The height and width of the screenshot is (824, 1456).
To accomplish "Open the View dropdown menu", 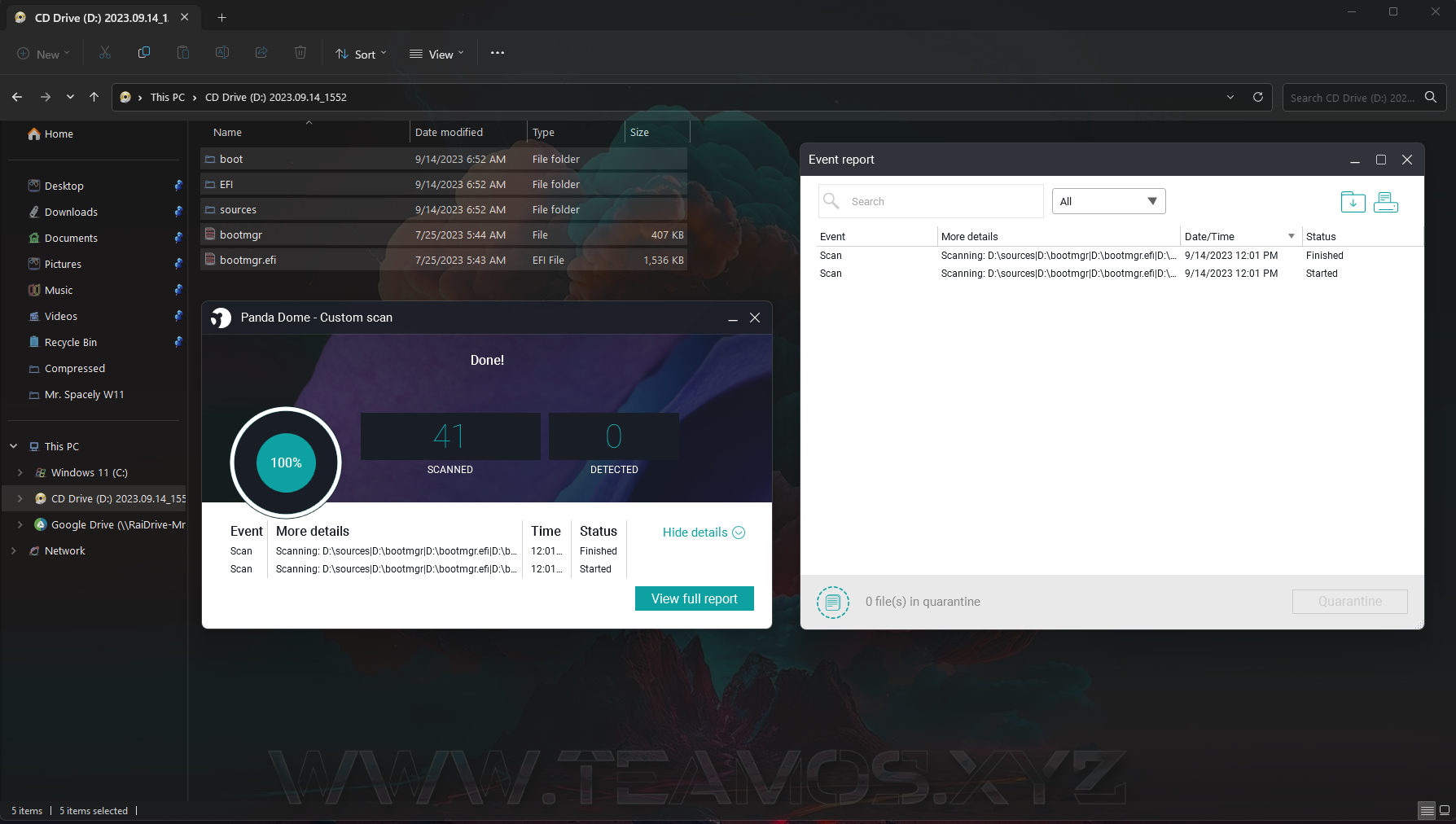I will [x=437, y=54].
